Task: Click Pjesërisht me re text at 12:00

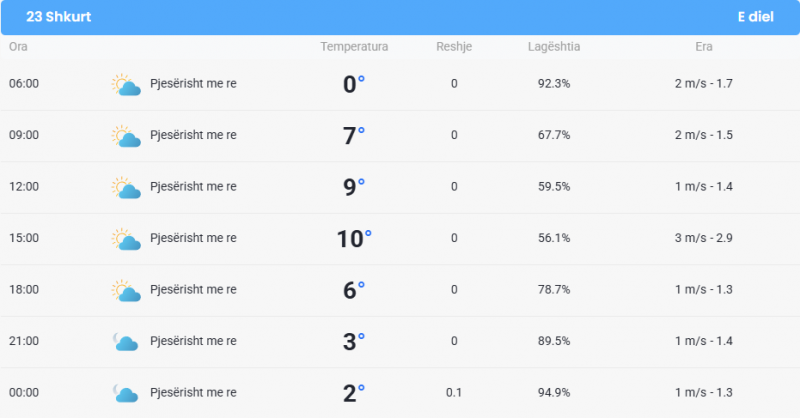Action: (x=193, y=187)
